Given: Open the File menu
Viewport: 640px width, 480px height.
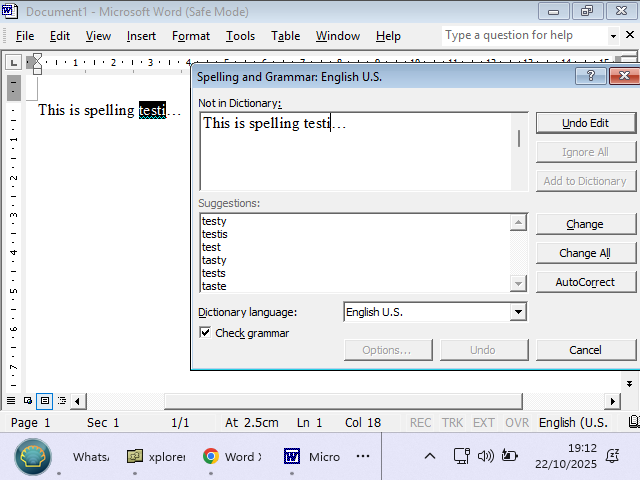Looking at the screenshot, I should pos(25,36).
